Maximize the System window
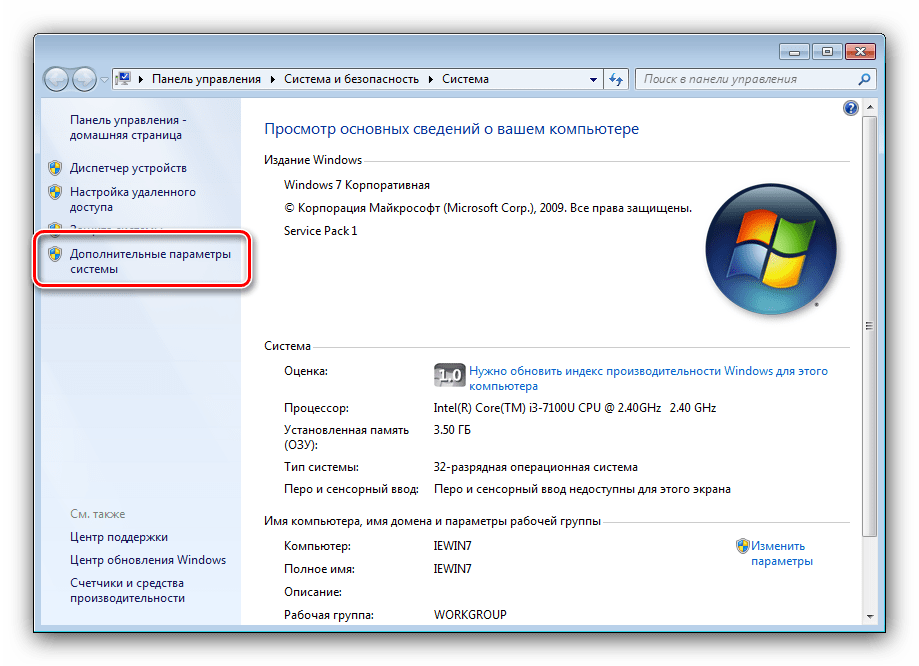Viewport: 919px width, 666px height. 827,52
